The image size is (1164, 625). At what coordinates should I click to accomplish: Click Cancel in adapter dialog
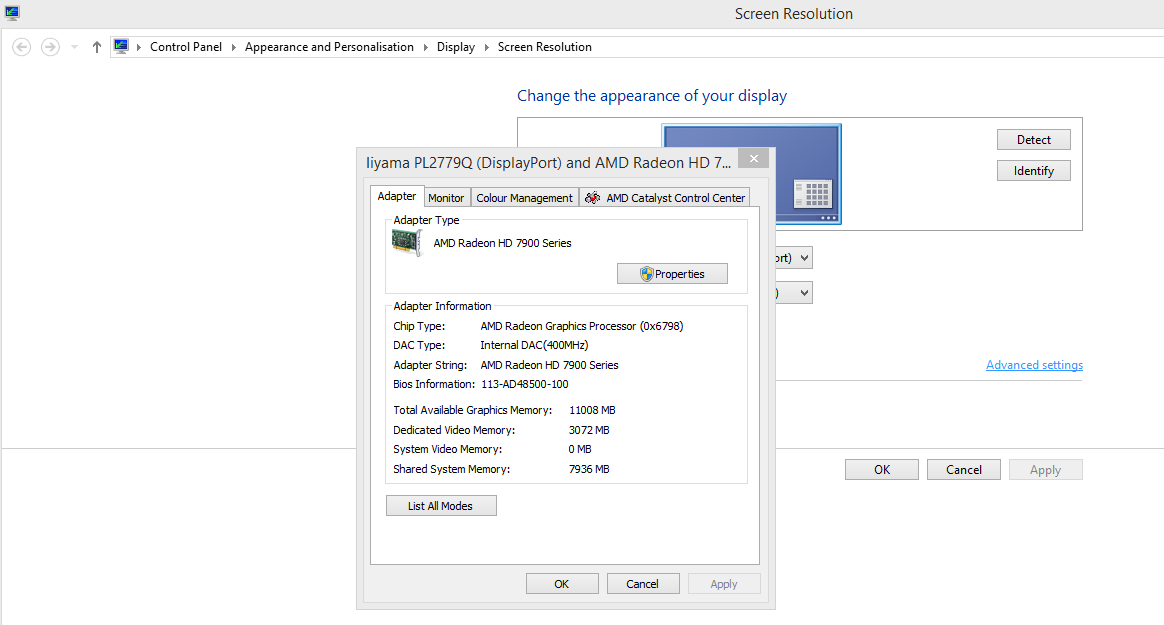point(643,583)
